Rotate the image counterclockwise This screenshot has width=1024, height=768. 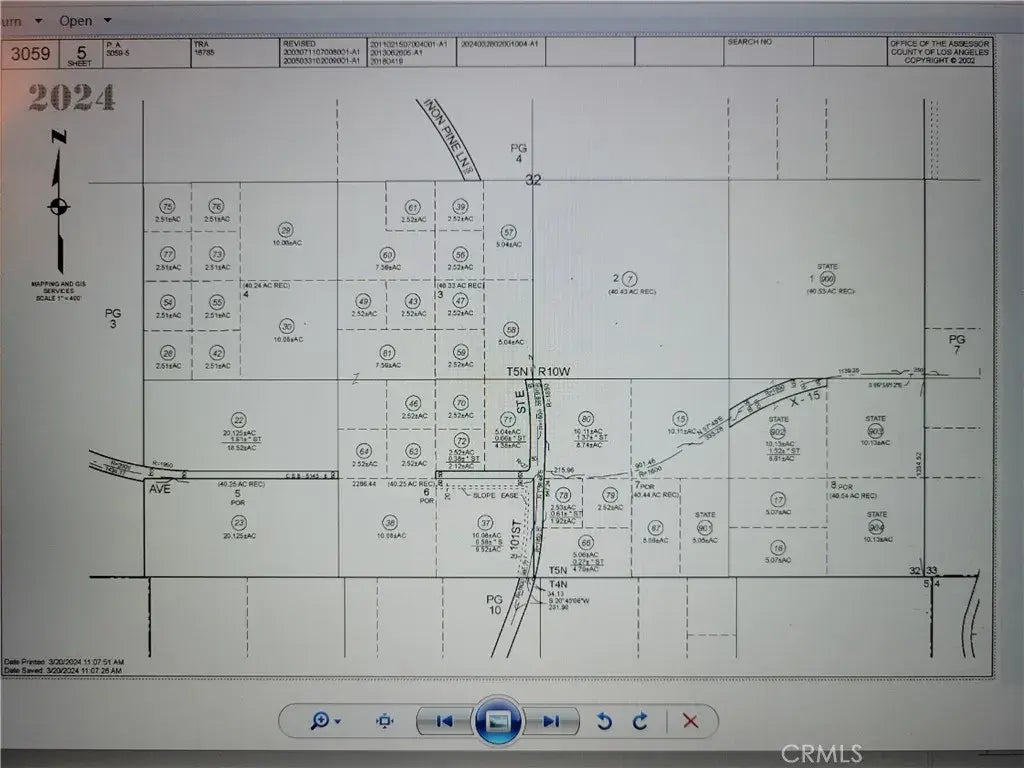tap(604, 721)
